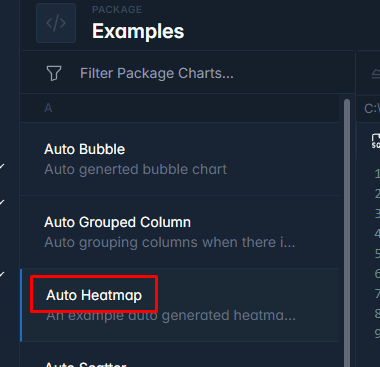Image resolution: width=380 pixels, height=367 pixels.
Task: Click the funnel filter icon
Action: pyautogui.click(x=54, y=73)
